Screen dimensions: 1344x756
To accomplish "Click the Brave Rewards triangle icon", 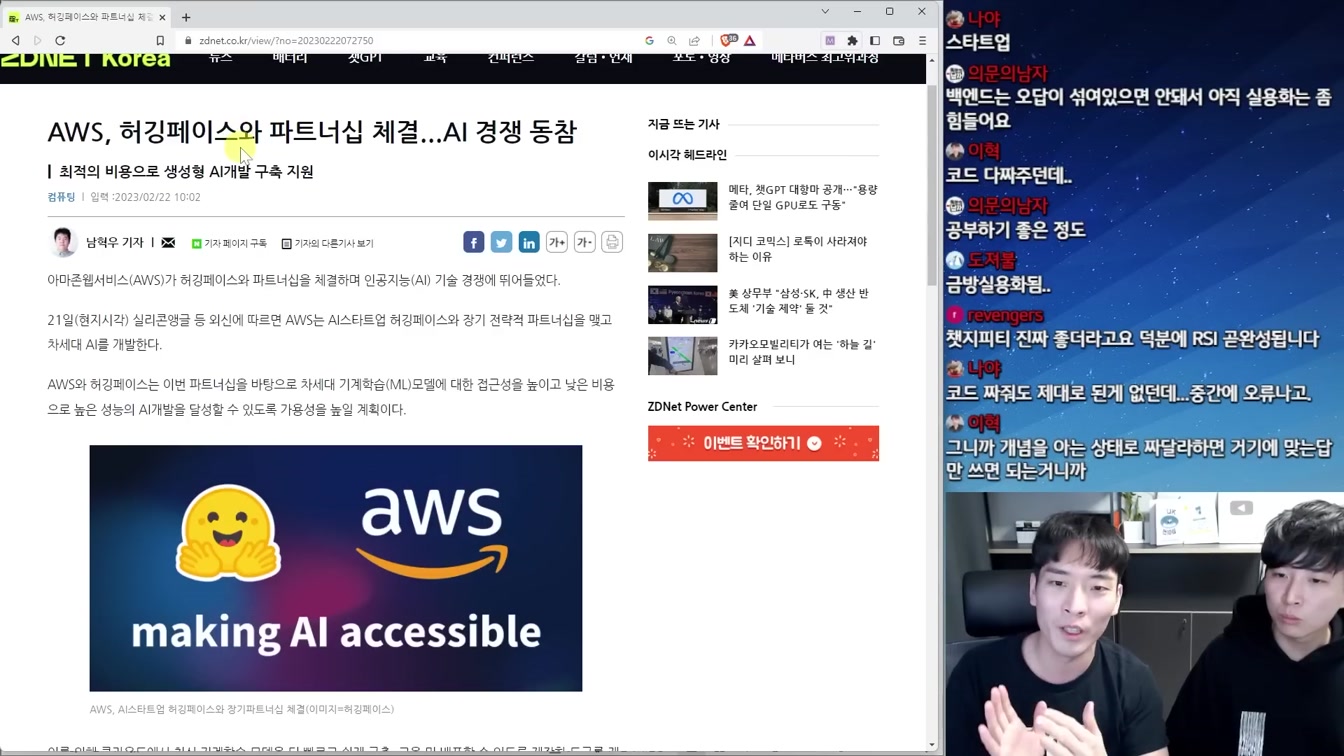I will [750, 41].
